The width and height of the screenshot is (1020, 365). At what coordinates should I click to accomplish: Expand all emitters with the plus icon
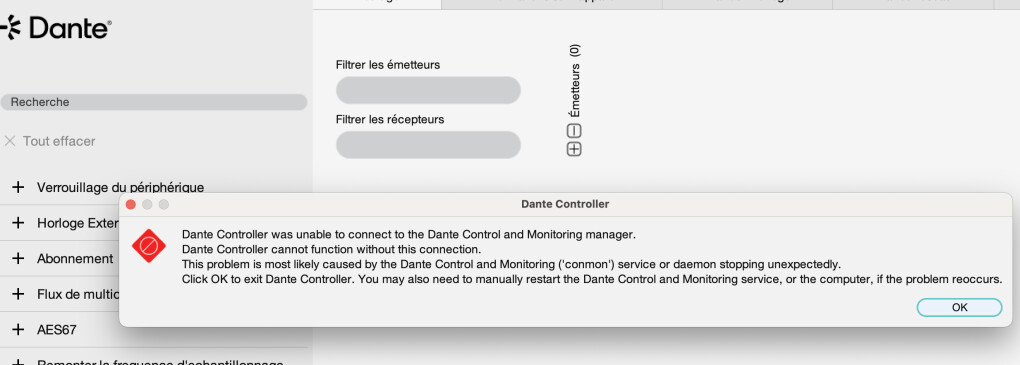[x=574, y=149]
